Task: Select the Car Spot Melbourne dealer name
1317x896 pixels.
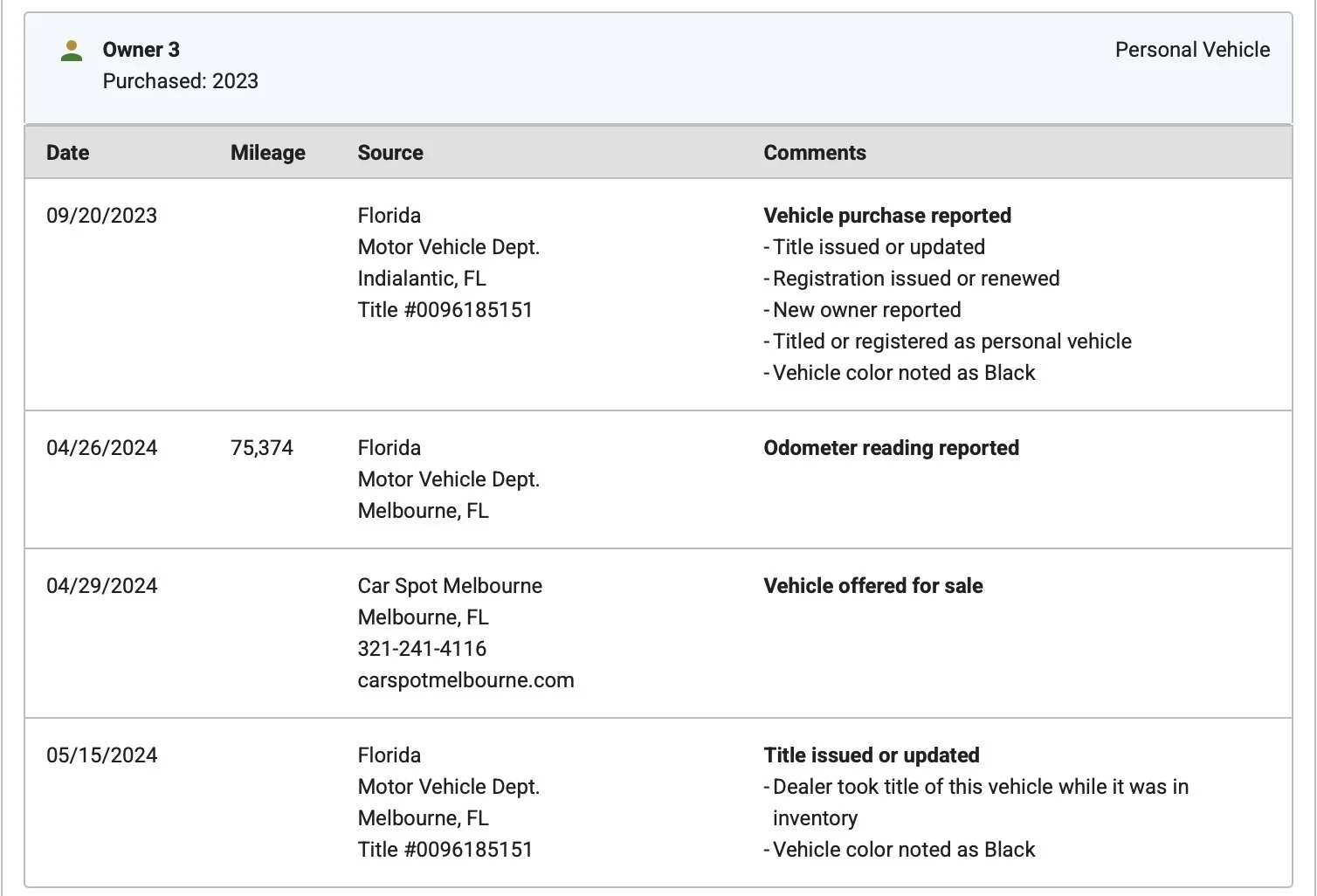Action: point(449,586)
